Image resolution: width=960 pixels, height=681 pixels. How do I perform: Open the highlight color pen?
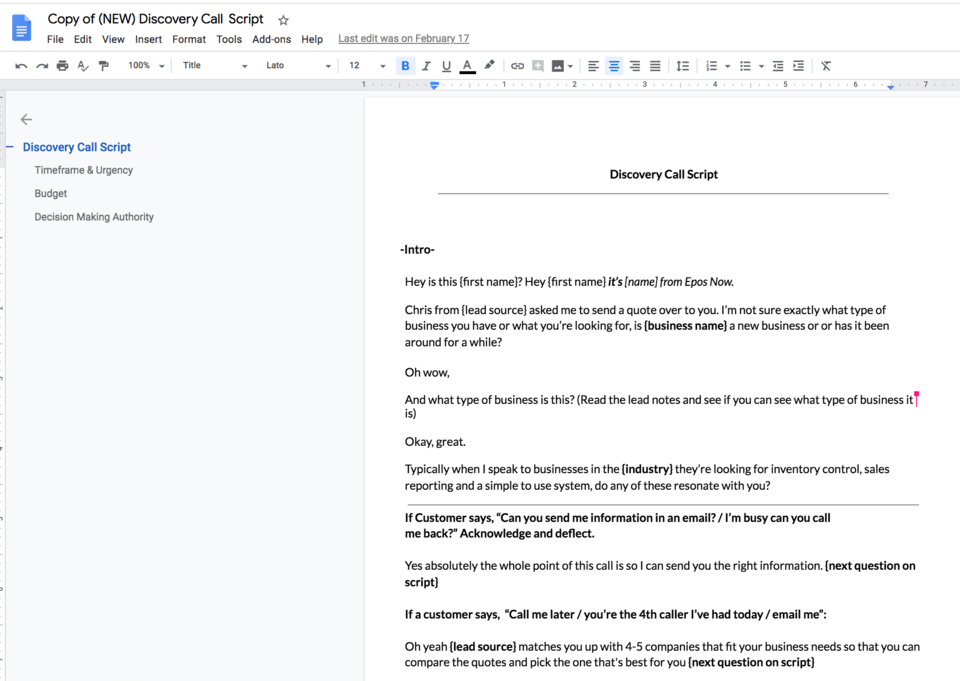coord(489,65)
